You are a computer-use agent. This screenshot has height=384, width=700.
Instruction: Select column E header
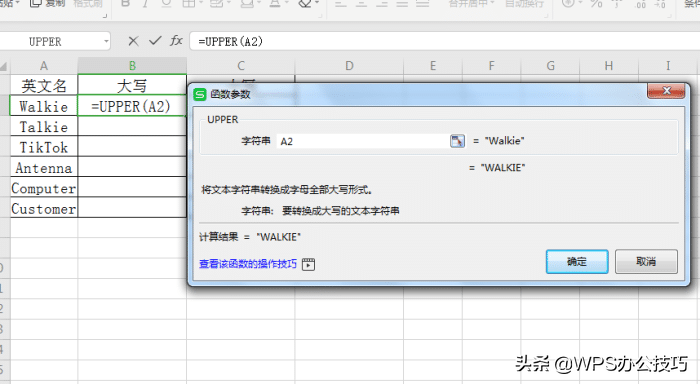coord(433,66)
